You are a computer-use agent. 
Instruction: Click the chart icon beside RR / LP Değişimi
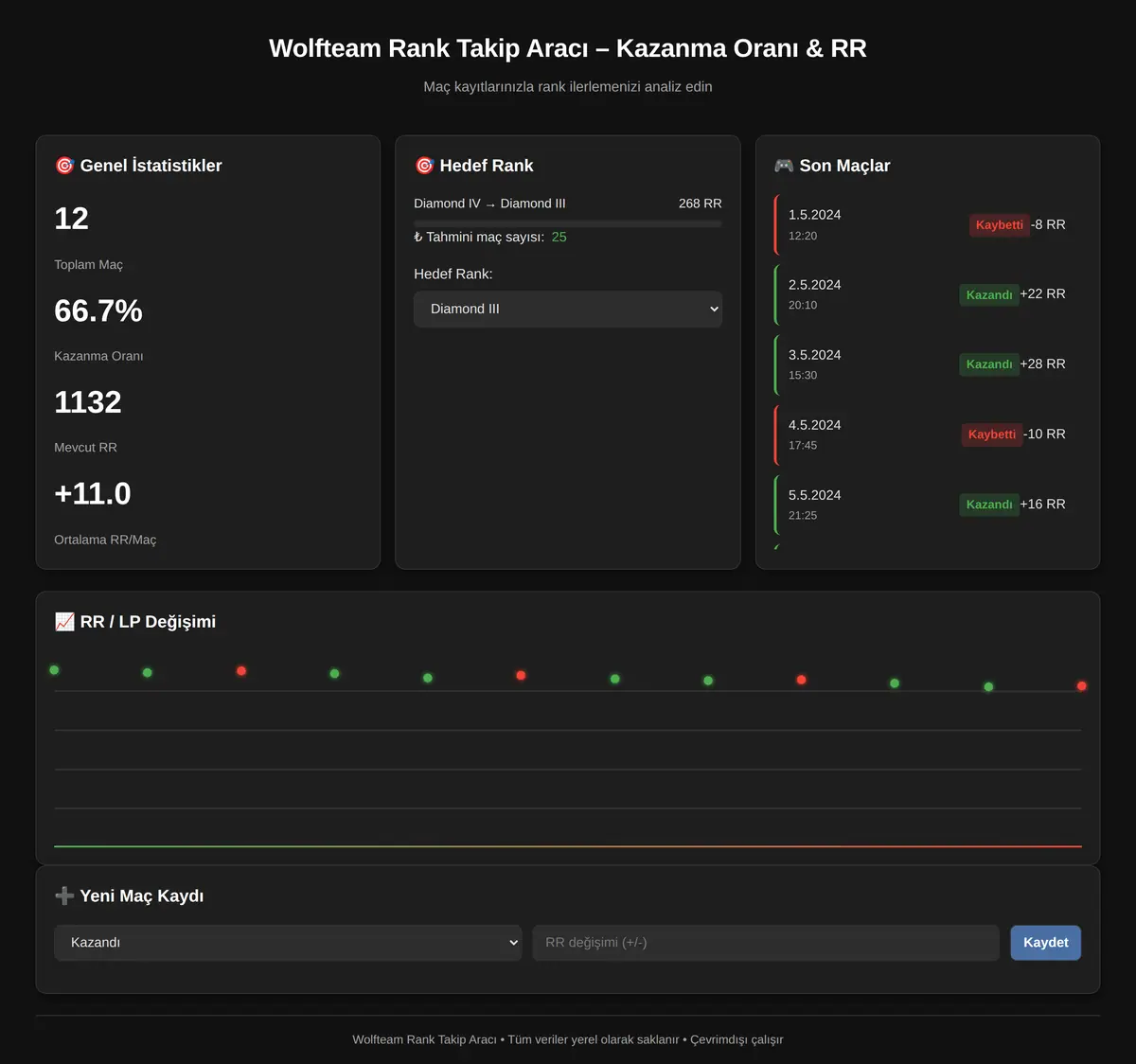(64, 622)
